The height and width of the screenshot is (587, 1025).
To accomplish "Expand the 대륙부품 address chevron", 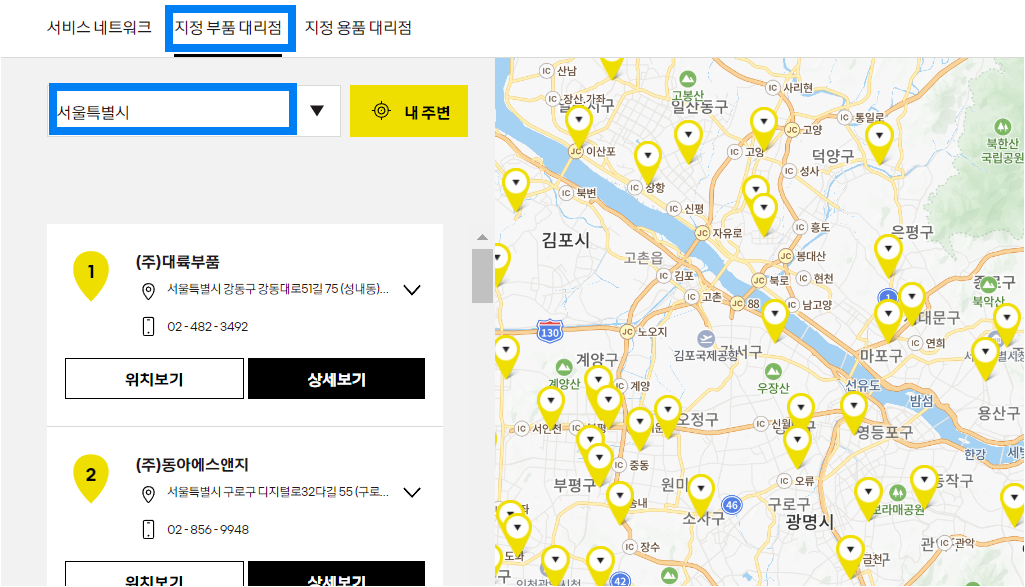I will click(412, 290).
